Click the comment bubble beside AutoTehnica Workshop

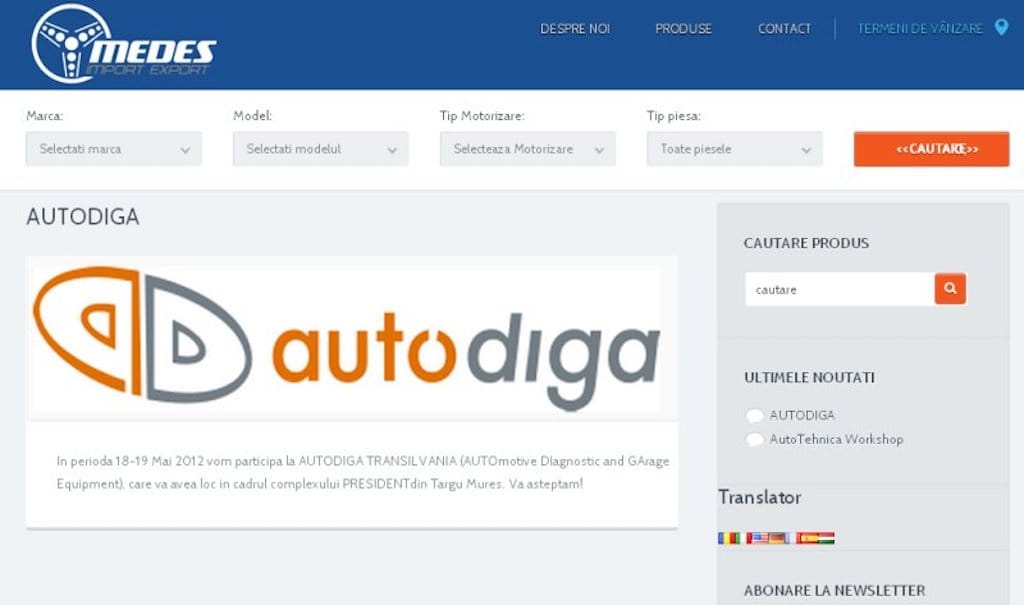[754, 440]
